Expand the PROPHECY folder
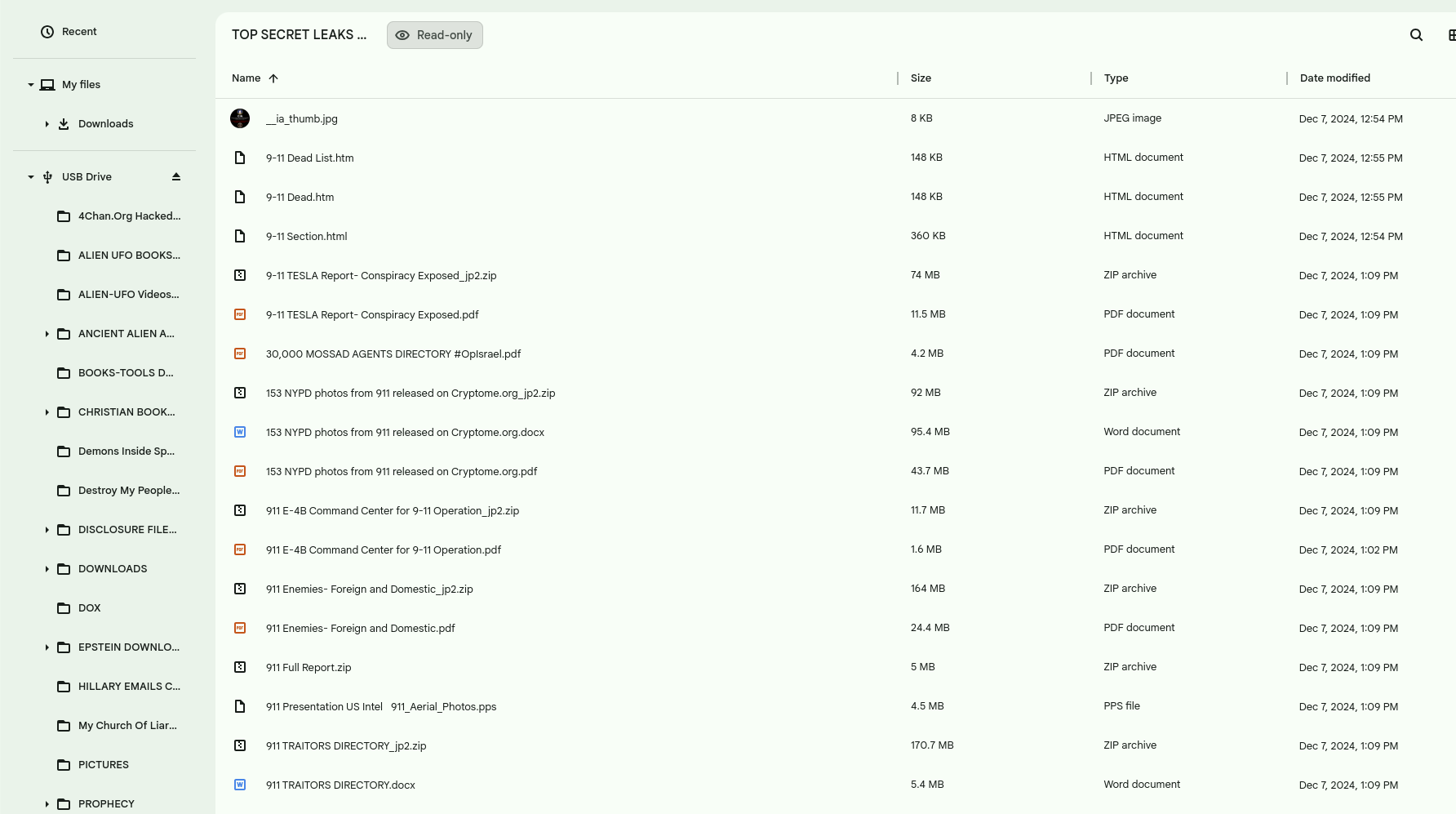 pyautogui.click(x=47, y=804)
